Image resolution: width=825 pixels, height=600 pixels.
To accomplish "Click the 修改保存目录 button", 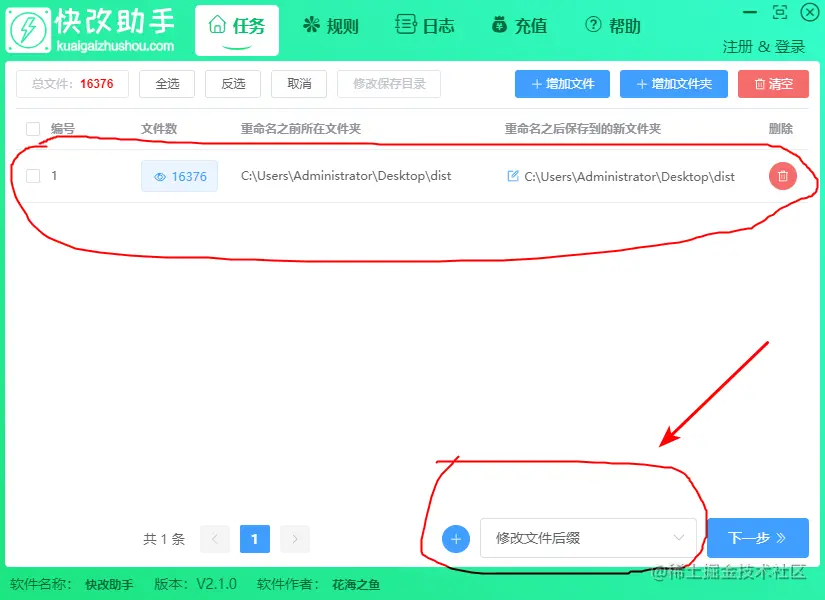I will click(389, 84).
